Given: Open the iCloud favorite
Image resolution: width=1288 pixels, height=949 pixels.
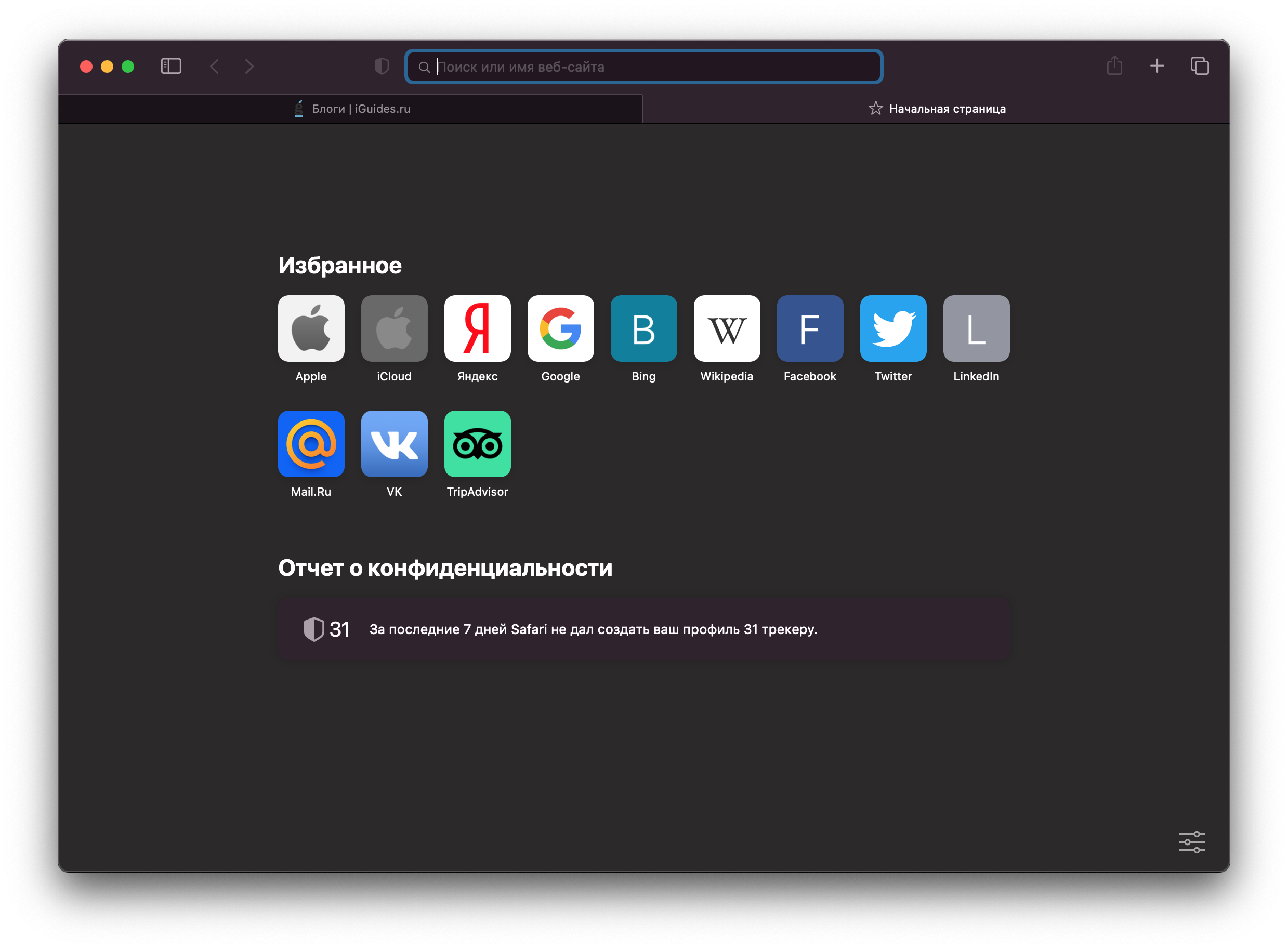Looking at the screenshot, I should [394, 328].
